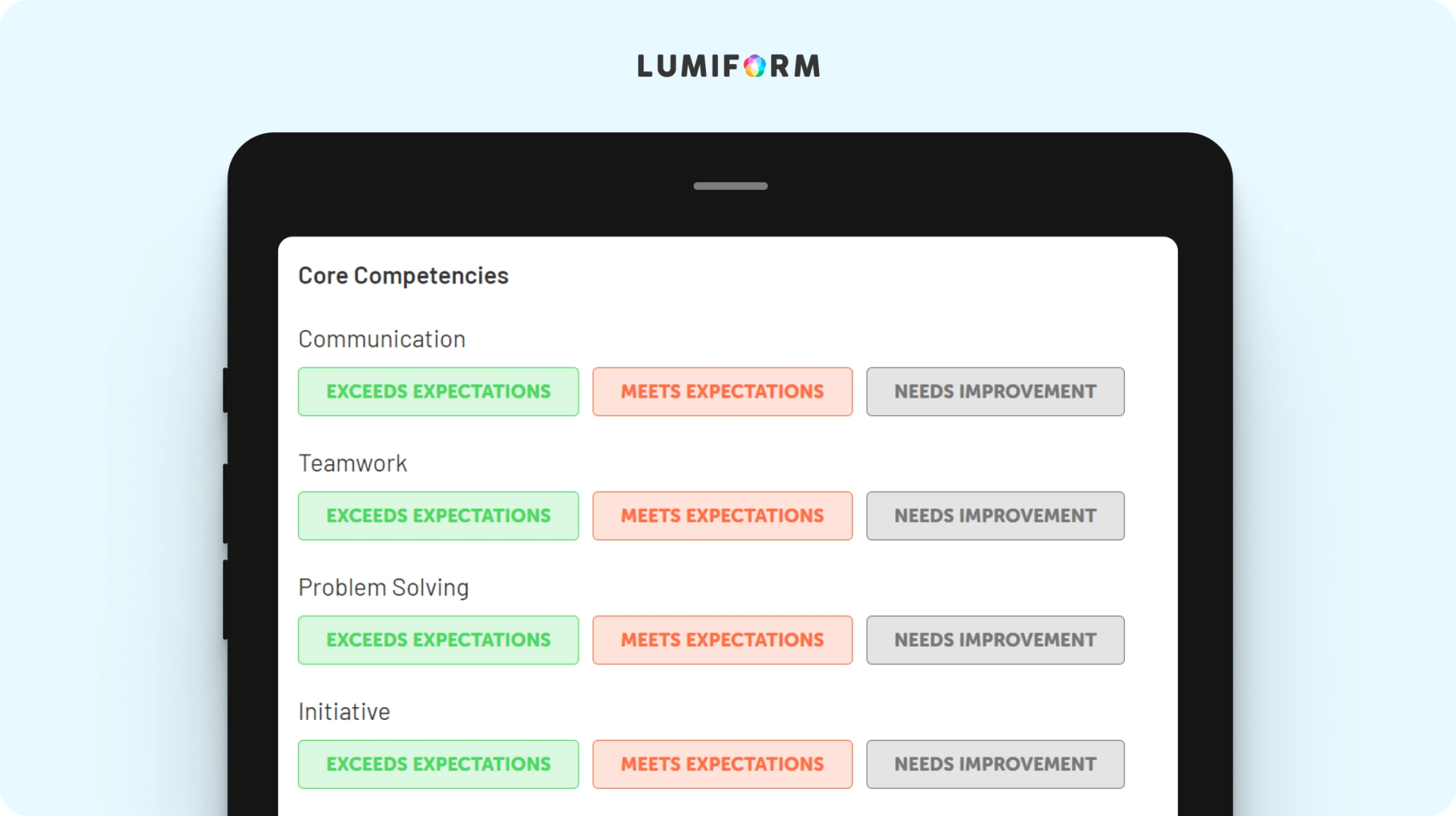The width and height of the screenshot is (1456, 816).
Task: Tap the tablet speaker bar above the form
Action: 731,186
